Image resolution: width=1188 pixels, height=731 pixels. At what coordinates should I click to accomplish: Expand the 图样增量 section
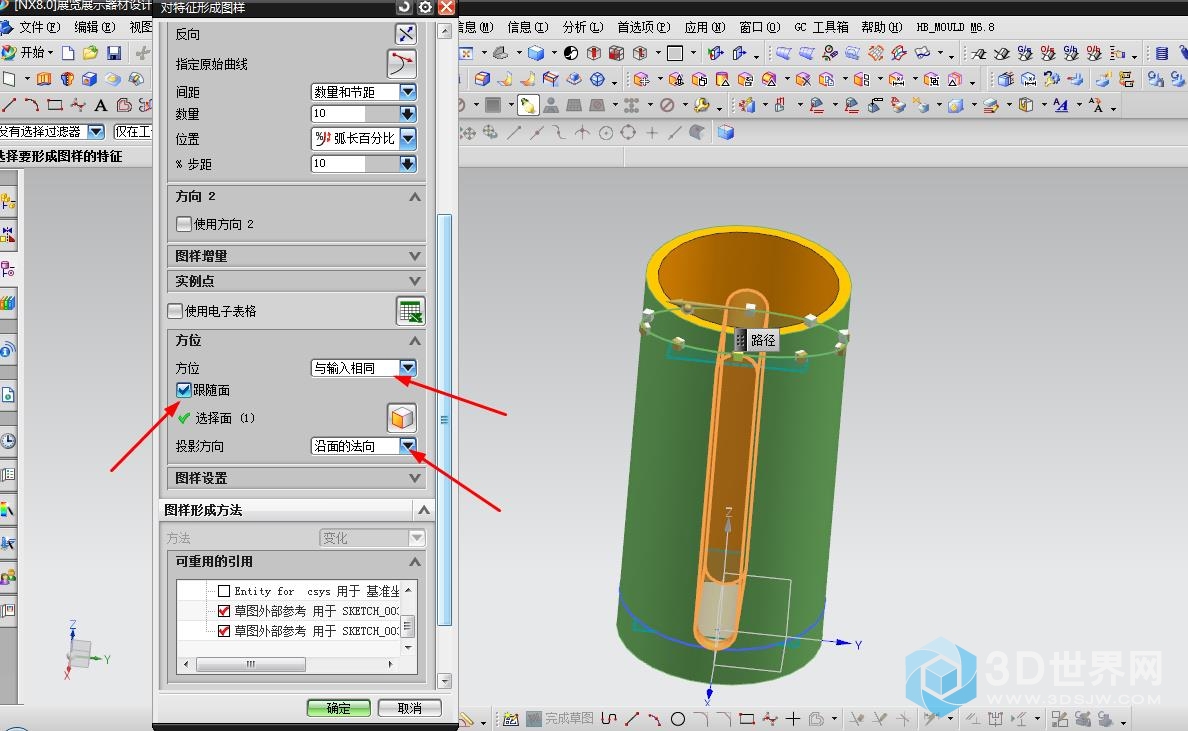coord(414,256)
